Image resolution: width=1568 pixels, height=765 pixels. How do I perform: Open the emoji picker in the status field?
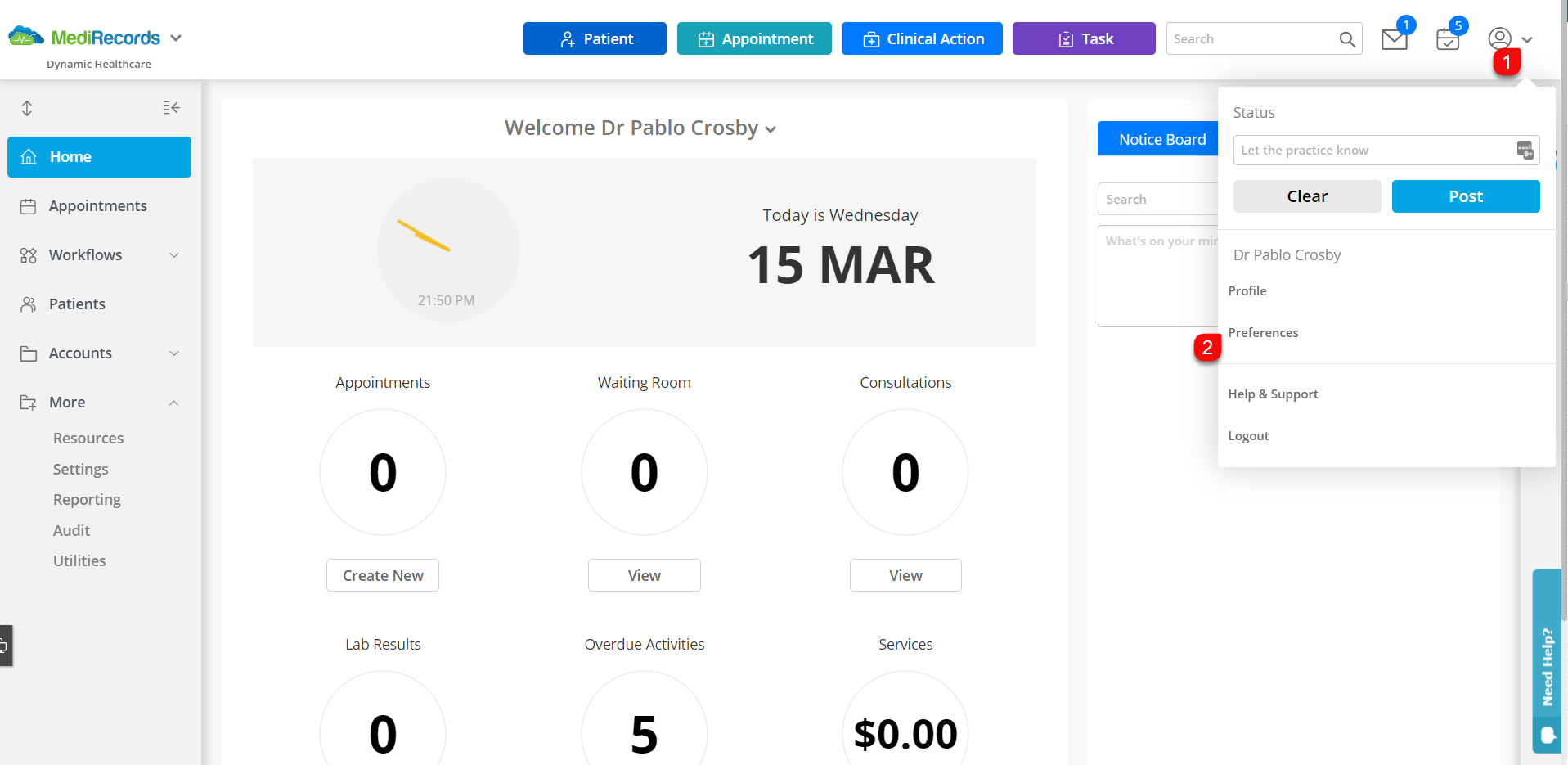pyautogui.click(x=1525, y=150)
